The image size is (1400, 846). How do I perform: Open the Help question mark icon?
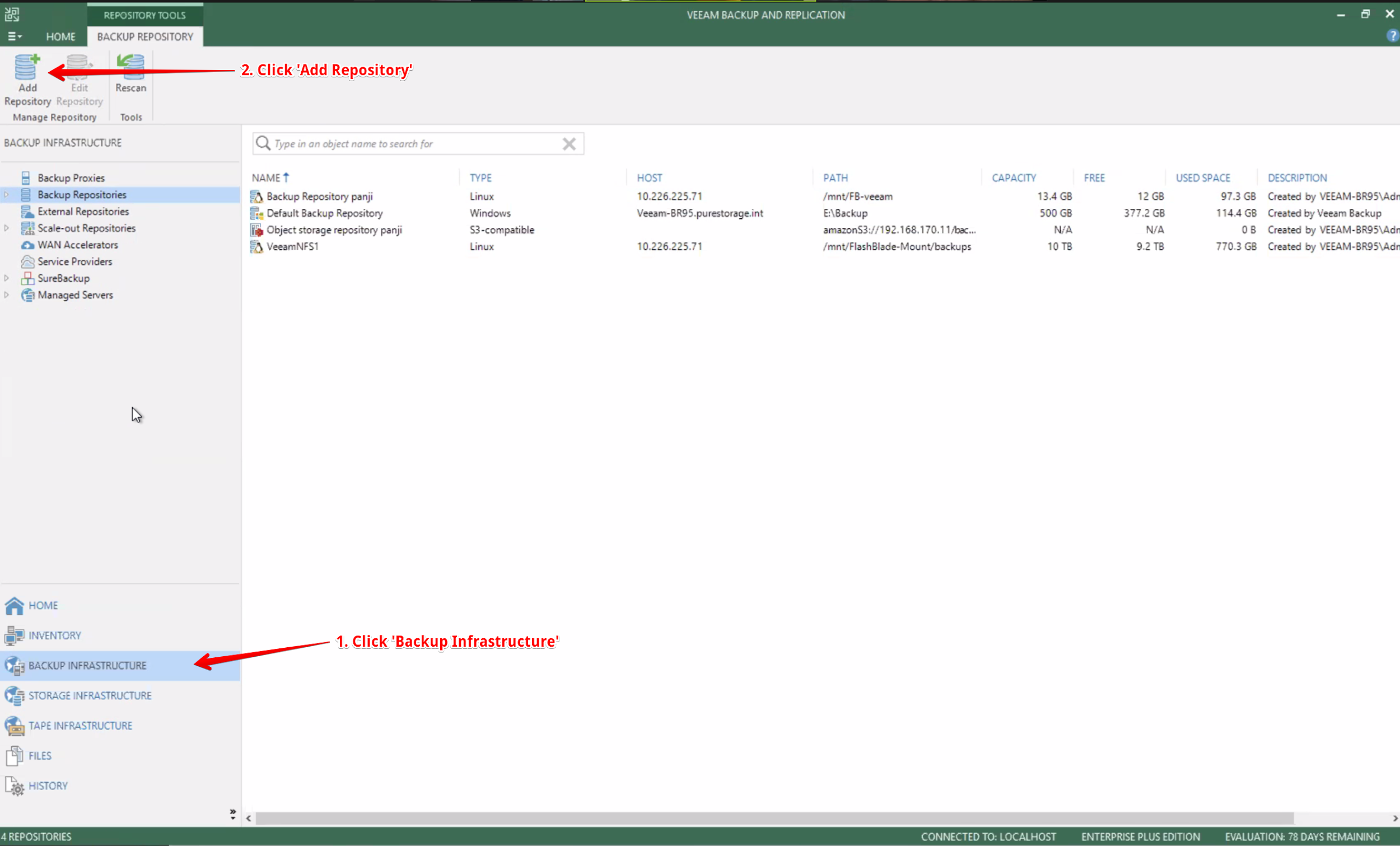[x=1393, y=36]
